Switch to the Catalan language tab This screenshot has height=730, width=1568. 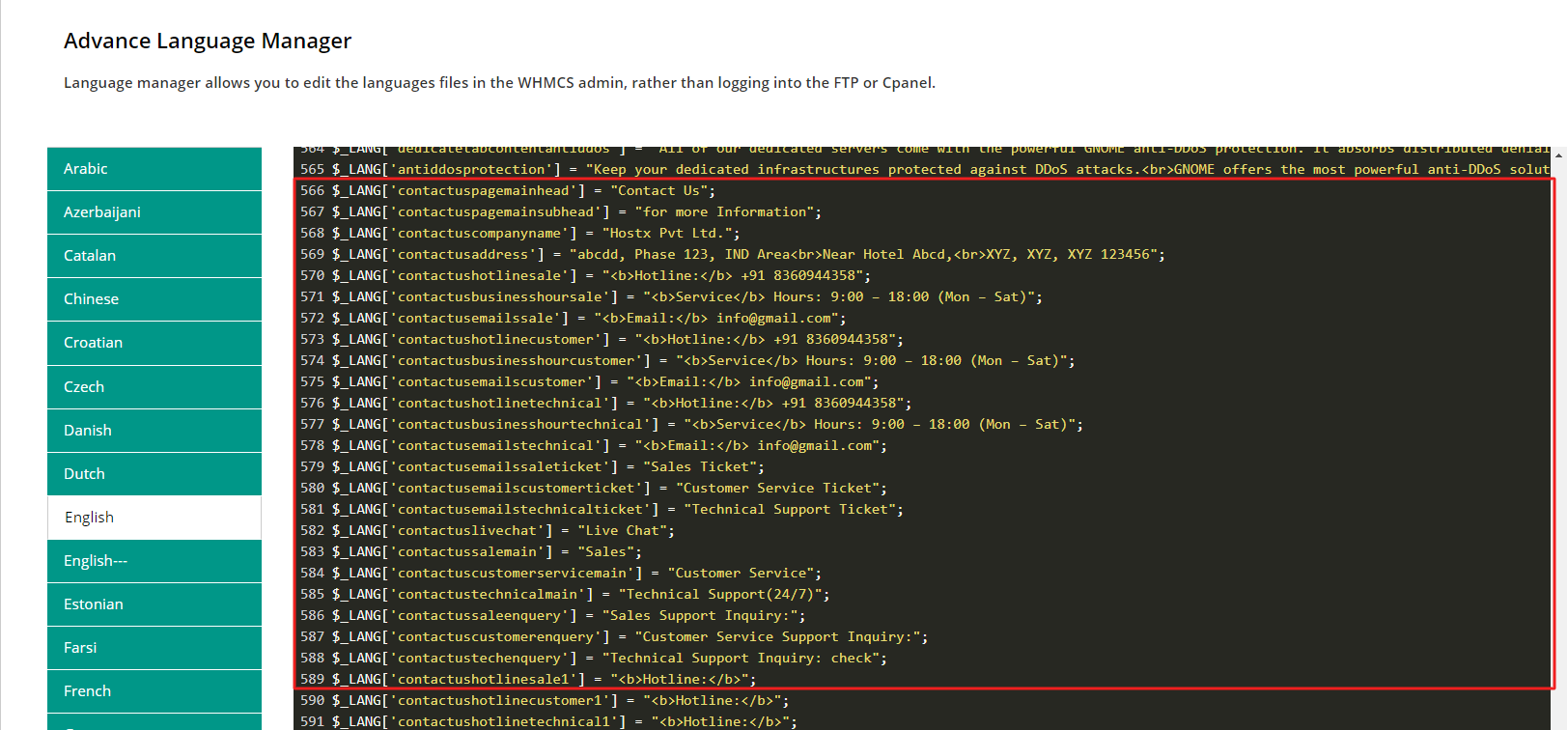coord(154,256)
